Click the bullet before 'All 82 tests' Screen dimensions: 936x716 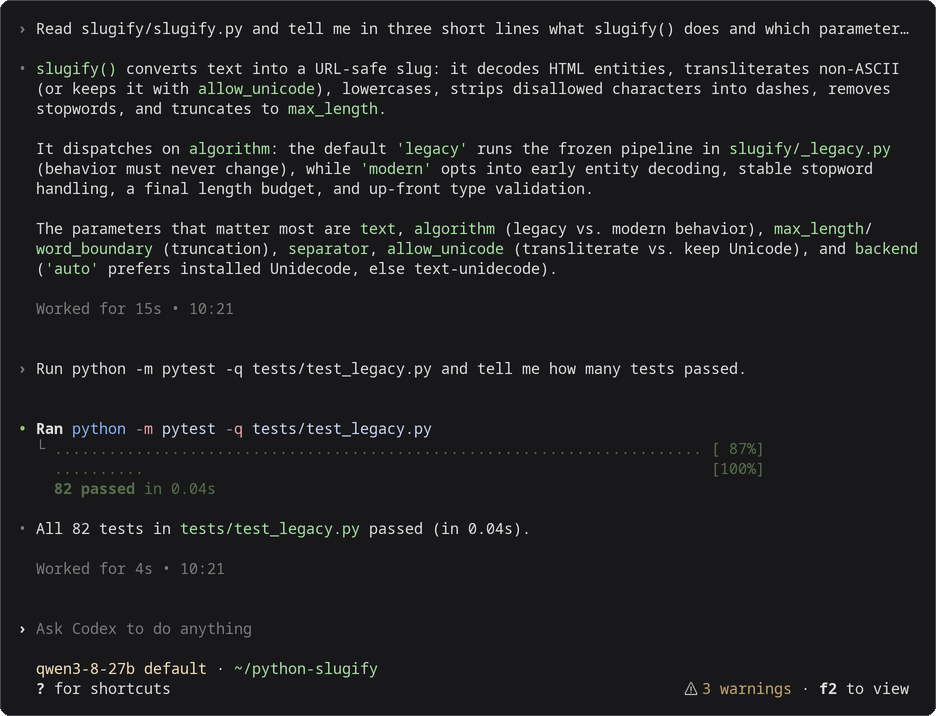pos(22,529)
